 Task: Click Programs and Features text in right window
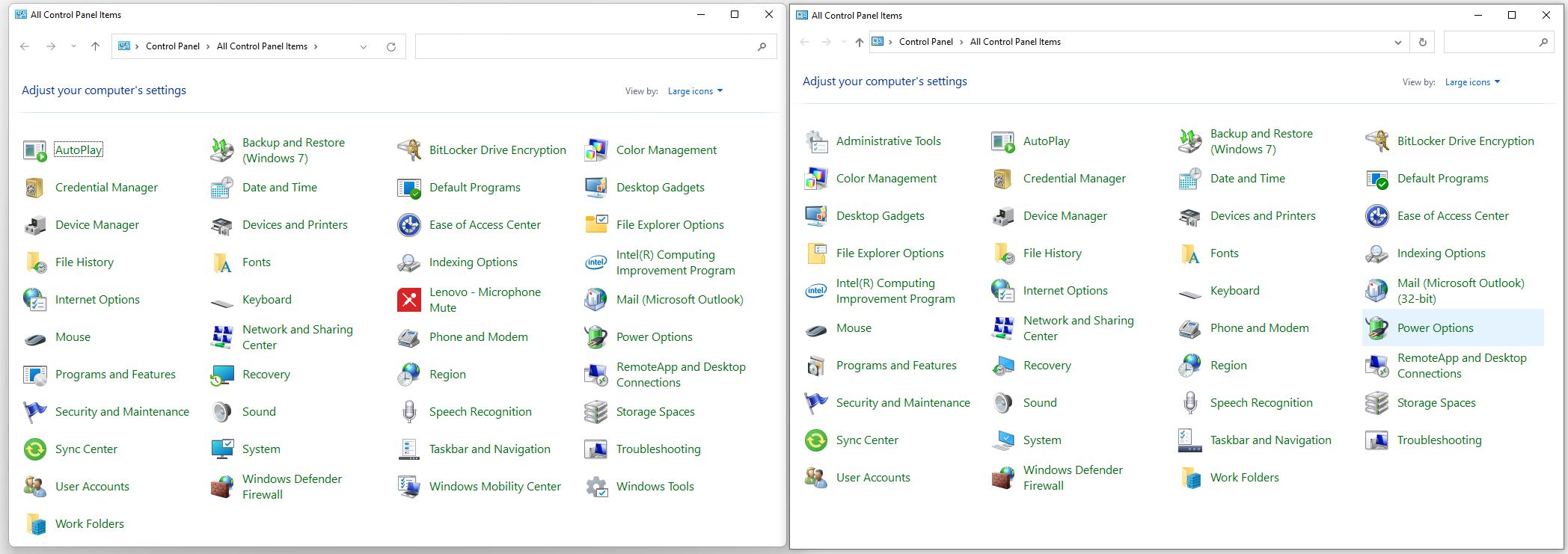(x=896, y=366)
